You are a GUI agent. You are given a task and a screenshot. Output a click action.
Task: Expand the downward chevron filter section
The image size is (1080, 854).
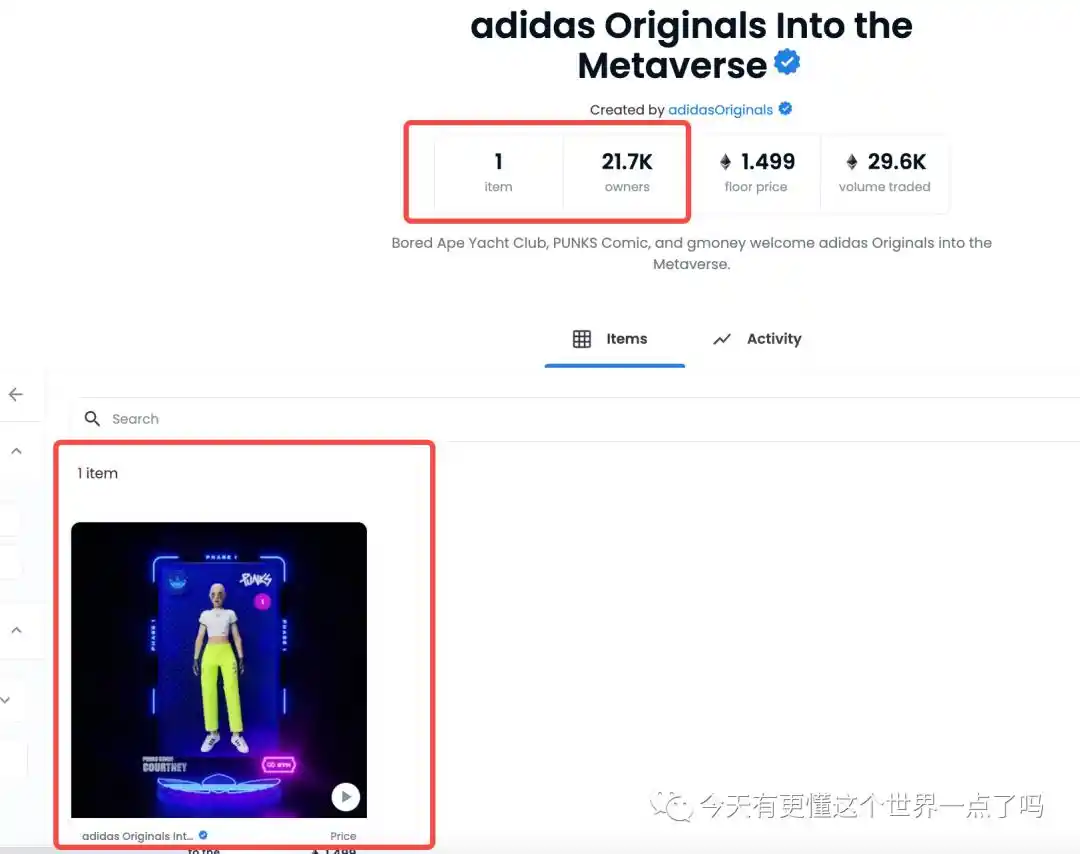click(6, 700)
